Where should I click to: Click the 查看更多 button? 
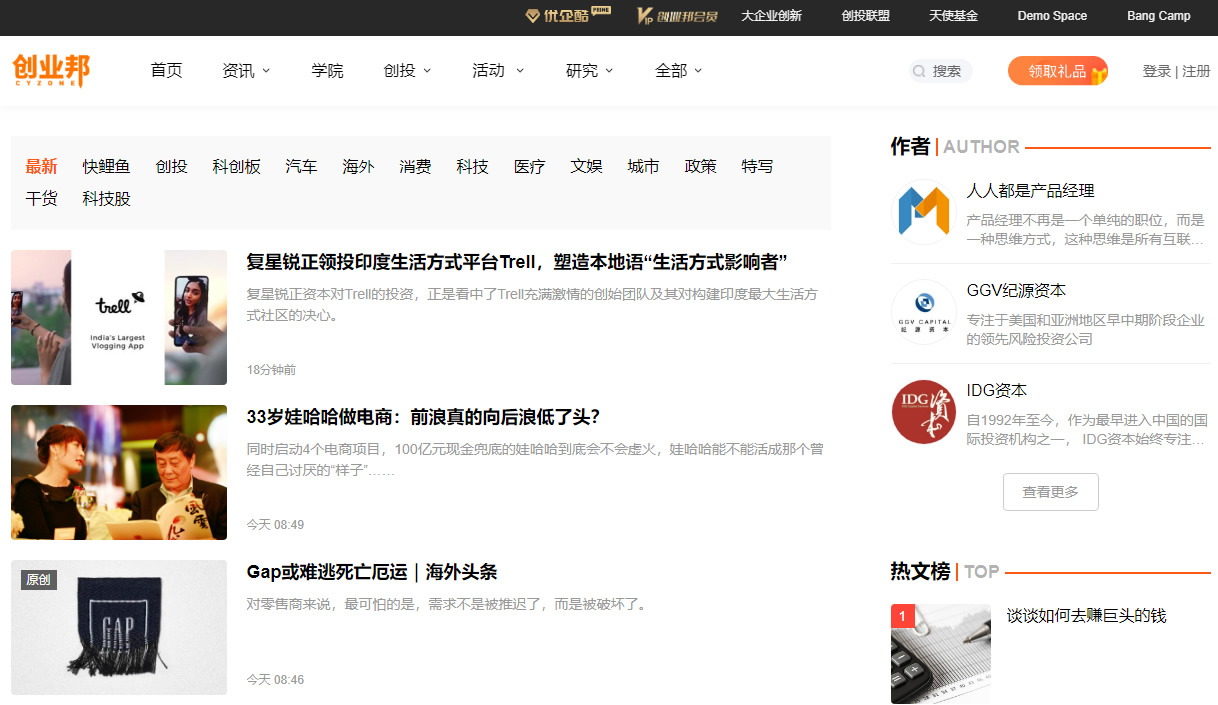point(1050,491)
